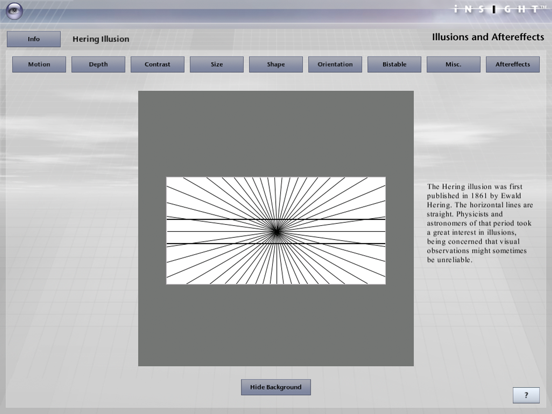Click the Hering illusion radiating-lines image
Image resolution: width=552 pixels, height=414 pixels.
point(276,231)
